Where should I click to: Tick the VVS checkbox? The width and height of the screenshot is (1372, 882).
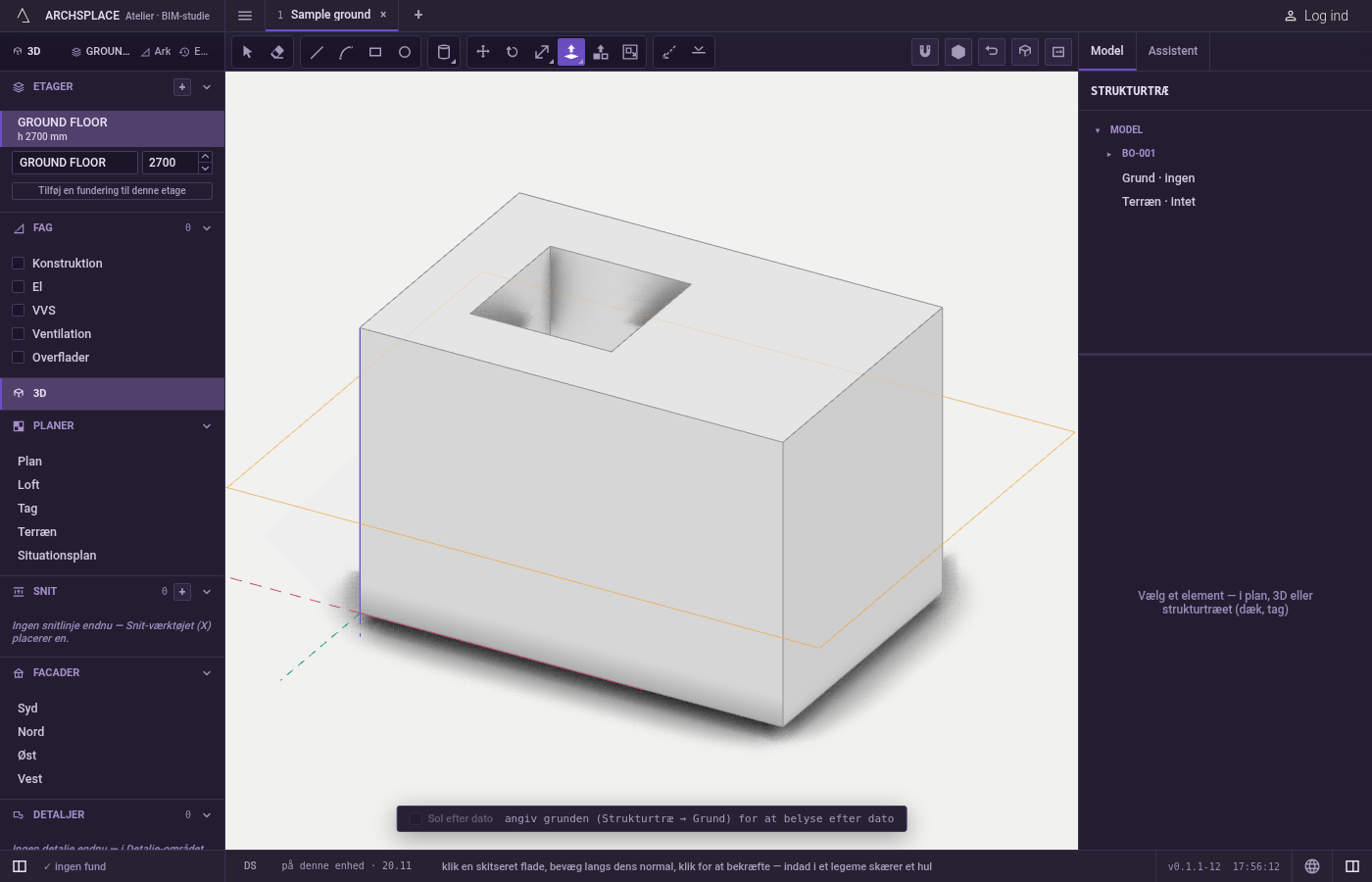pyautogui.click(x=18, y=311)
